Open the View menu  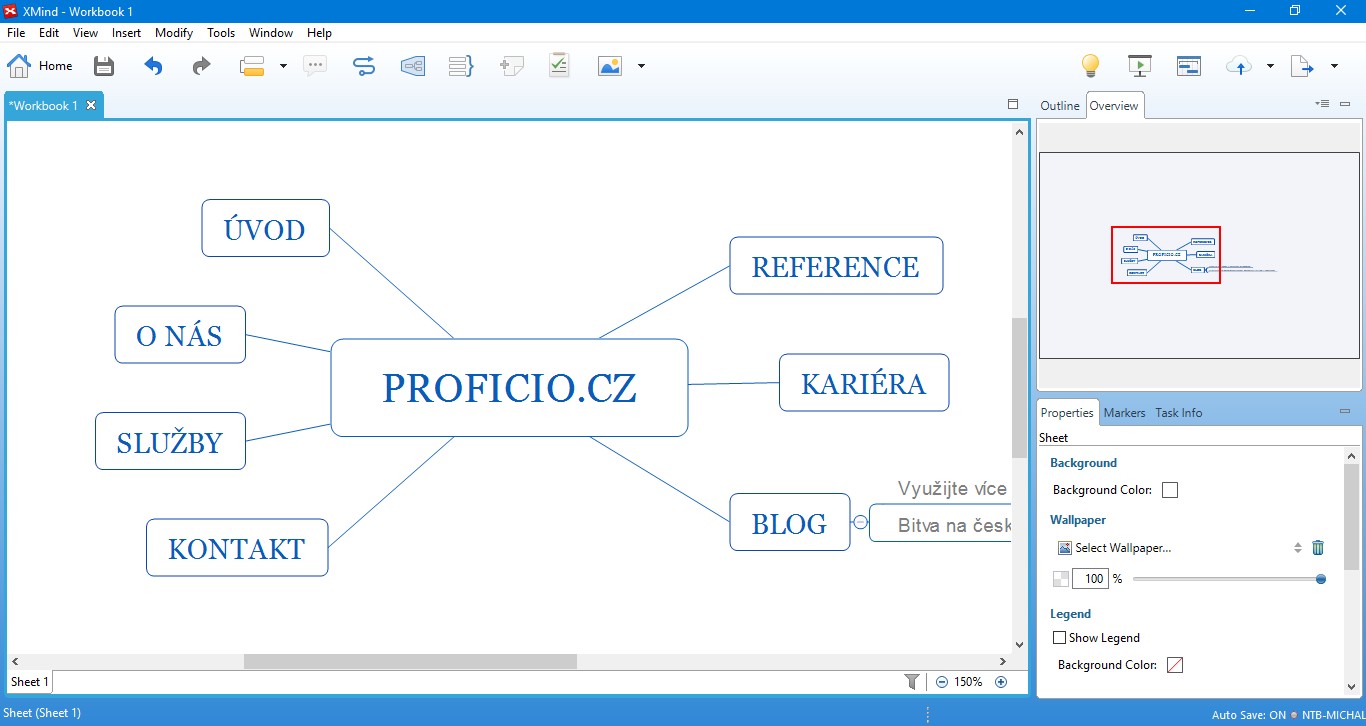click(86, 33)
